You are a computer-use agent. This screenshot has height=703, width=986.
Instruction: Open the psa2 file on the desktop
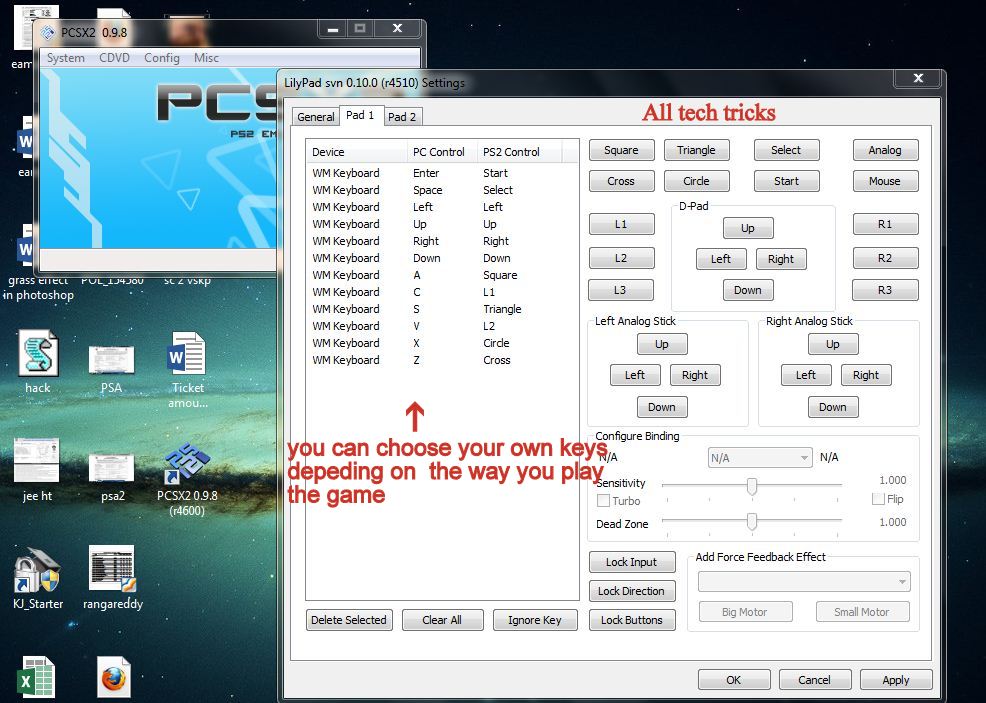click(x=110, y=465)
